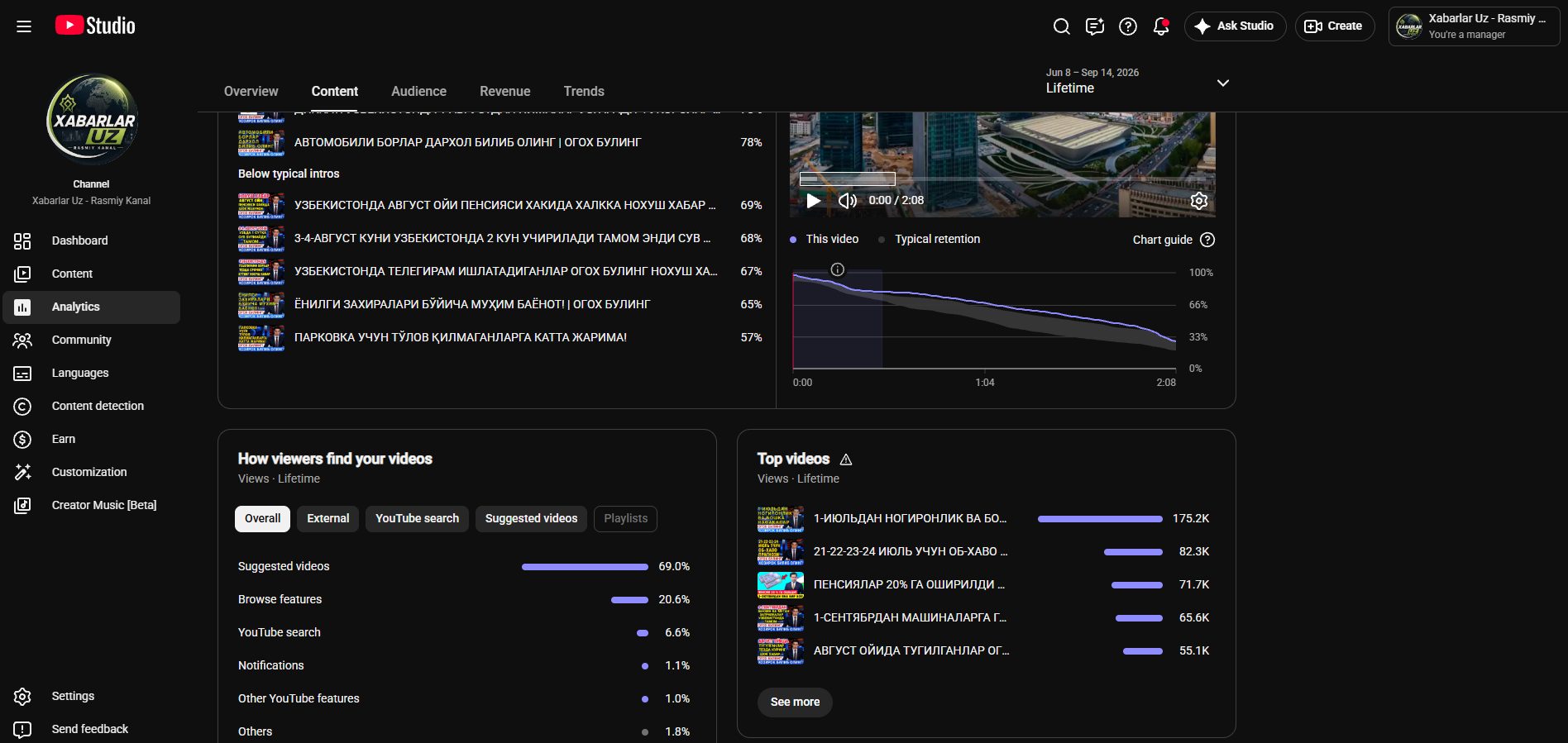Viewport: 1568px width, 743px height.
Task: Click the info marker on retention chart
Action: (x=837, y=269)
